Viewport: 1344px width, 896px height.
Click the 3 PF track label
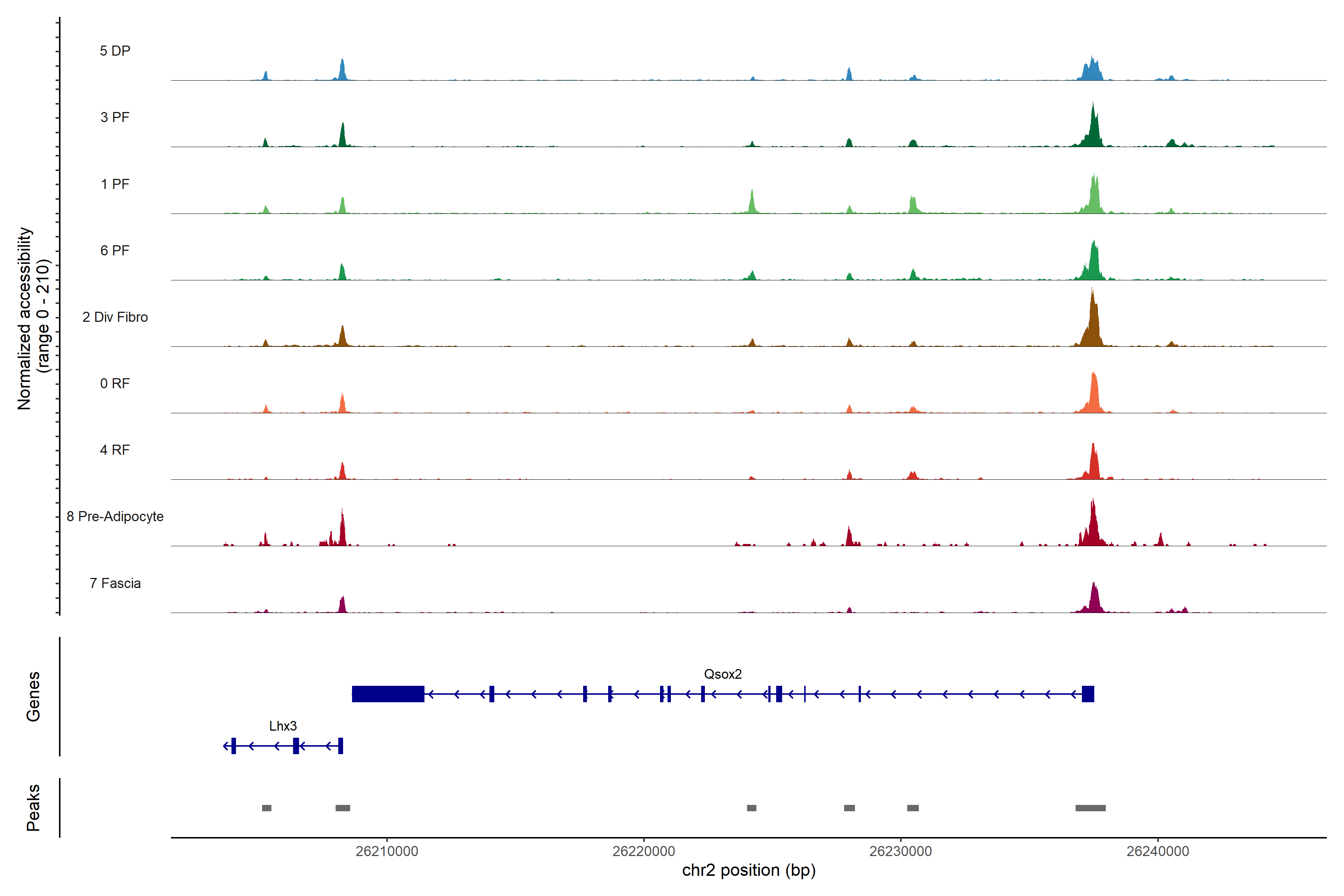click(x=115, y=118)
